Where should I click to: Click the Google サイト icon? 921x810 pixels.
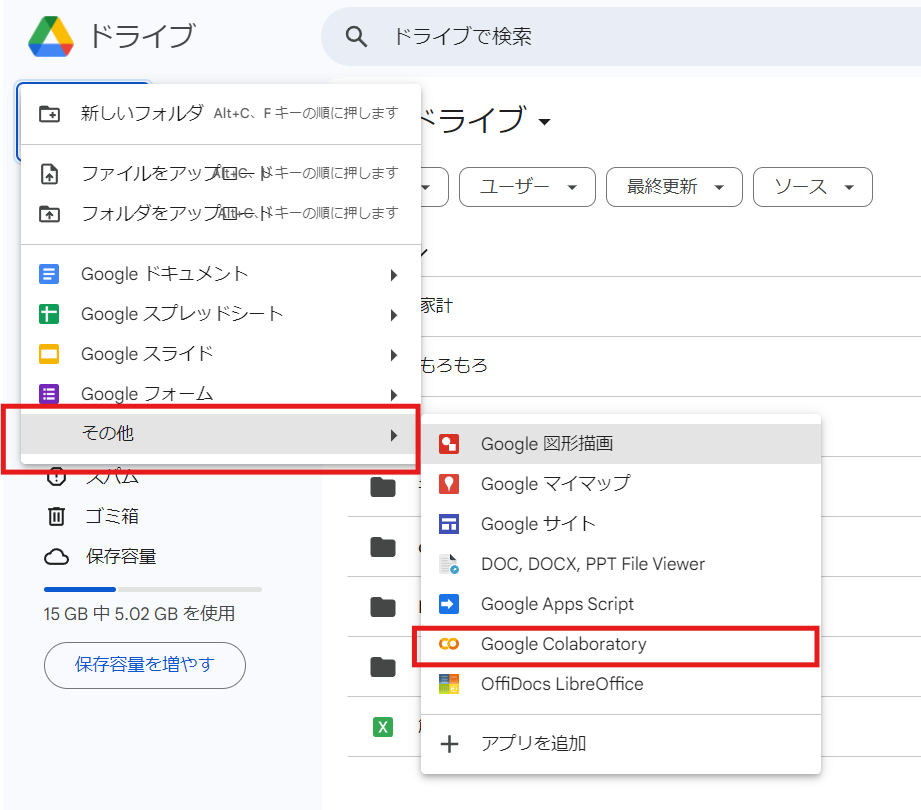coord(449,524)
